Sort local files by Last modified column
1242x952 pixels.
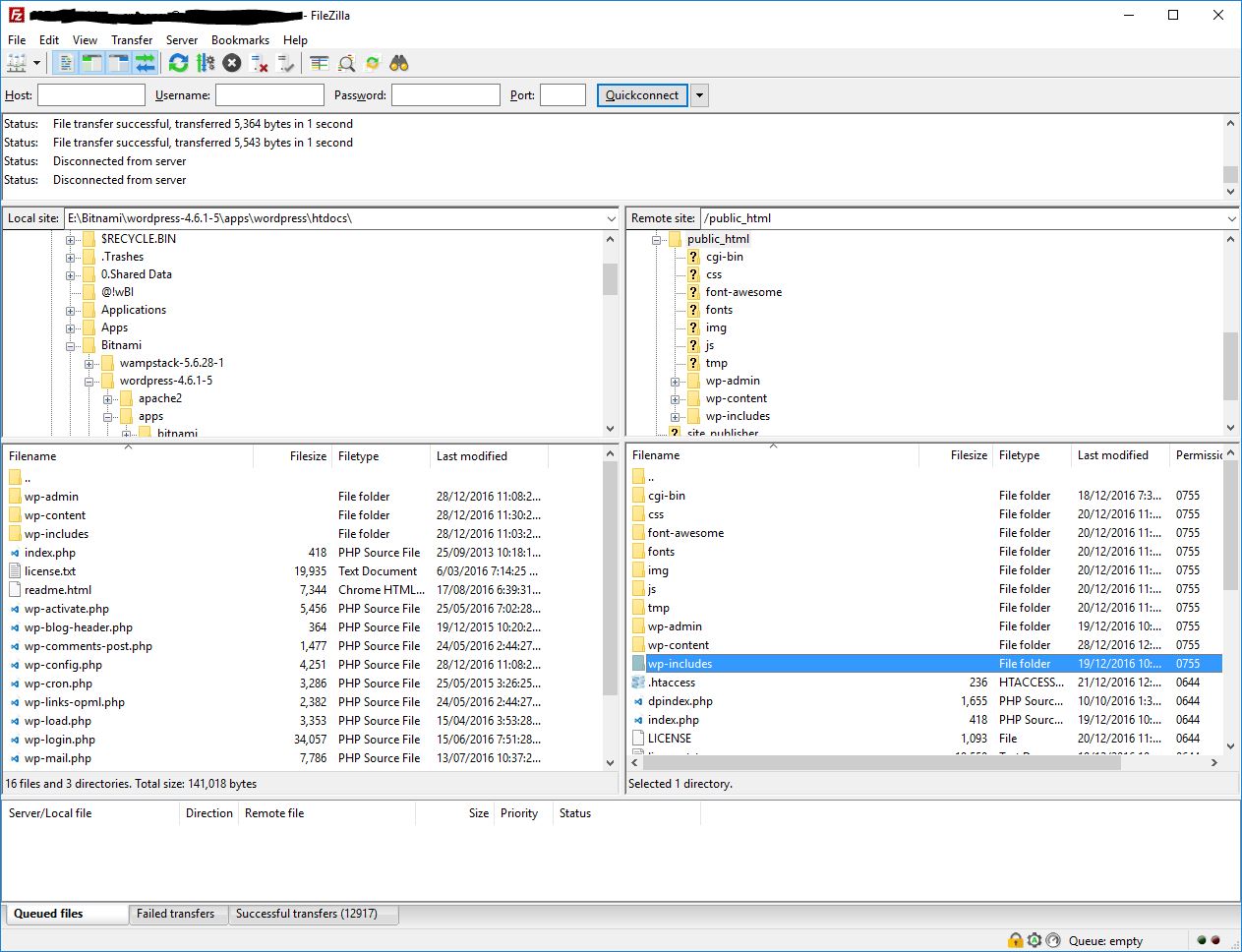coord(489,456)
